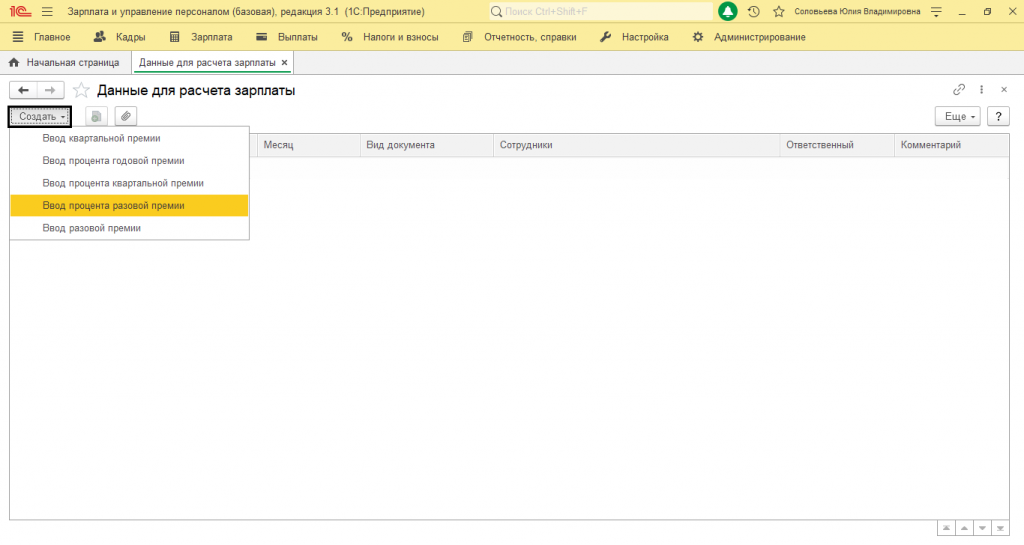Go back with the left arrow button
Screen dimensions: 1024x545
[x=24, y=90]
